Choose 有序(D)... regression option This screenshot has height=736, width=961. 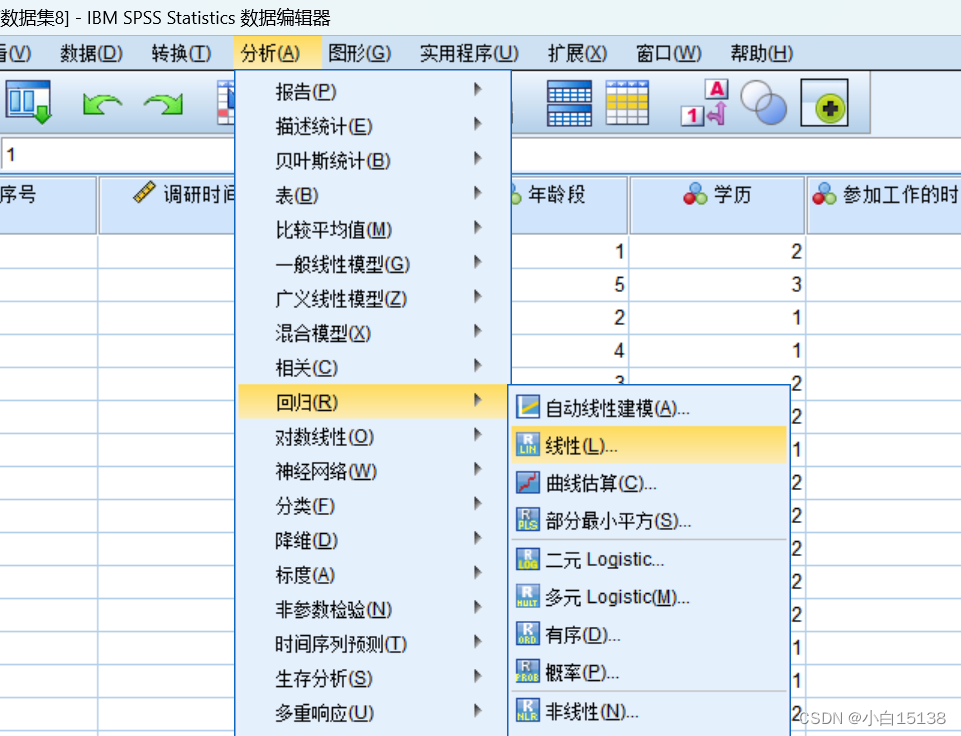[649, 634]
